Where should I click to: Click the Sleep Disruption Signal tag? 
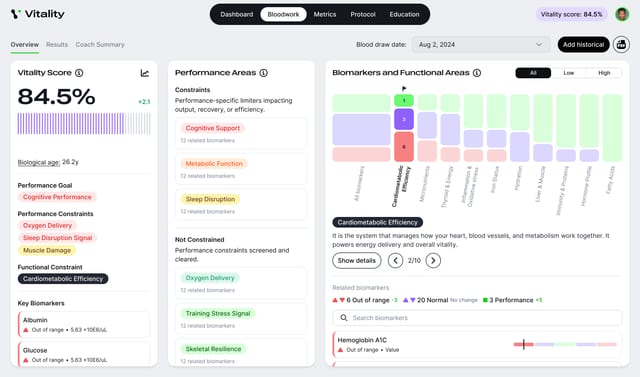tap(58, 238)
